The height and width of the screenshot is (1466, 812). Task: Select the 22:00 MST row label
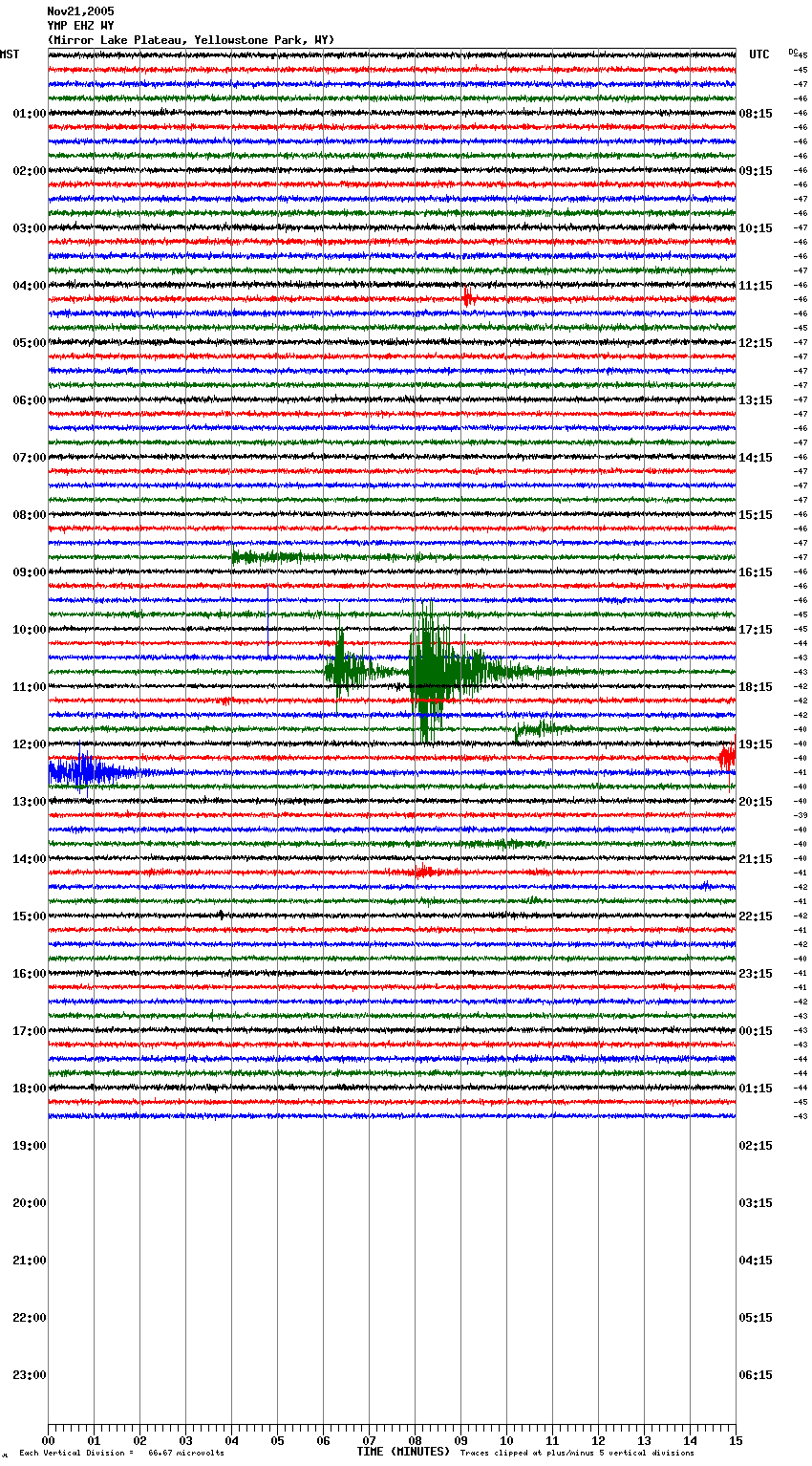pos(30,1318)
